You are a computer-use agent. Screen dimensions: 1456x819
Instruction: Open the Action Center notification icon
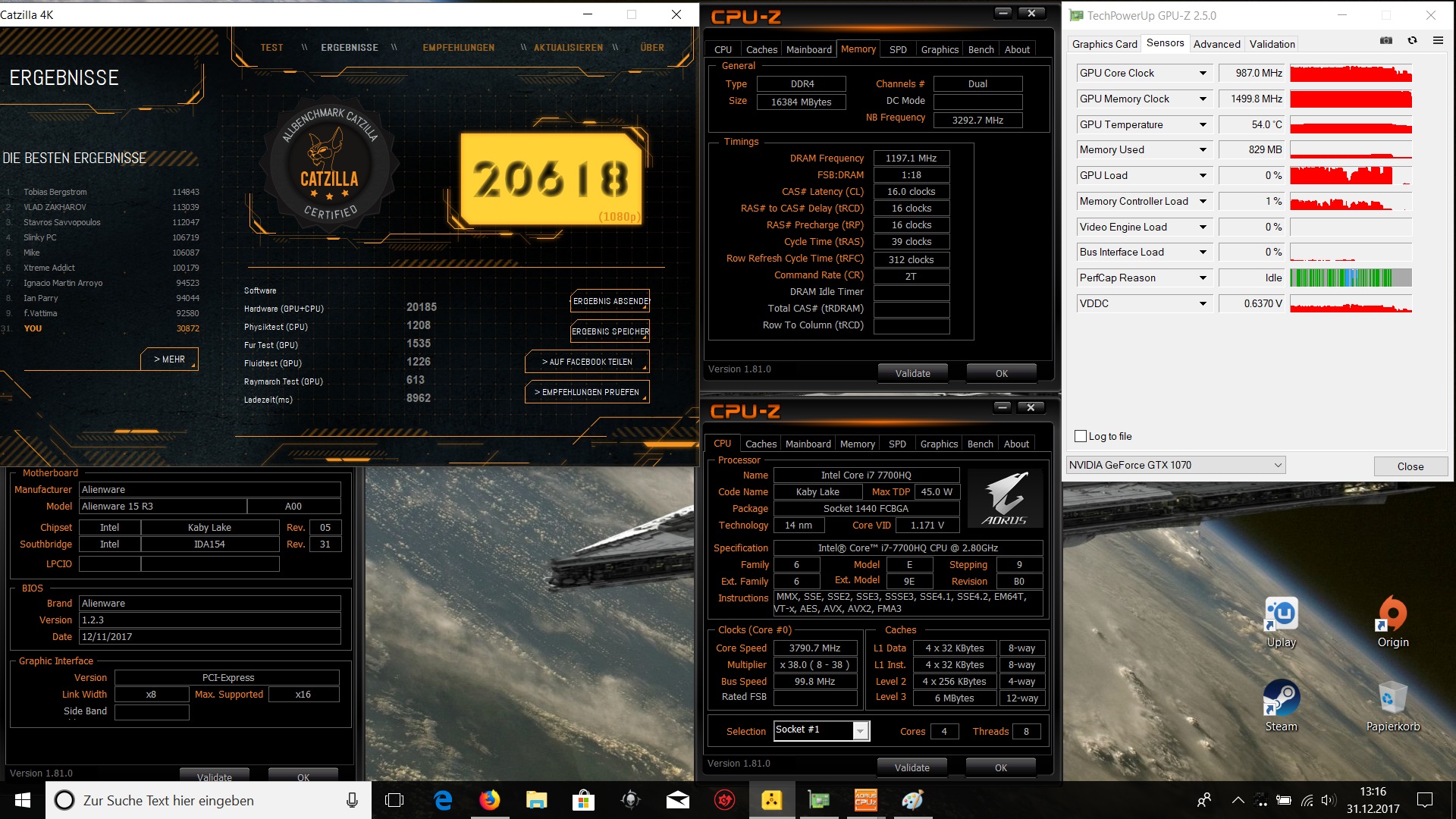coord(1425,800)
